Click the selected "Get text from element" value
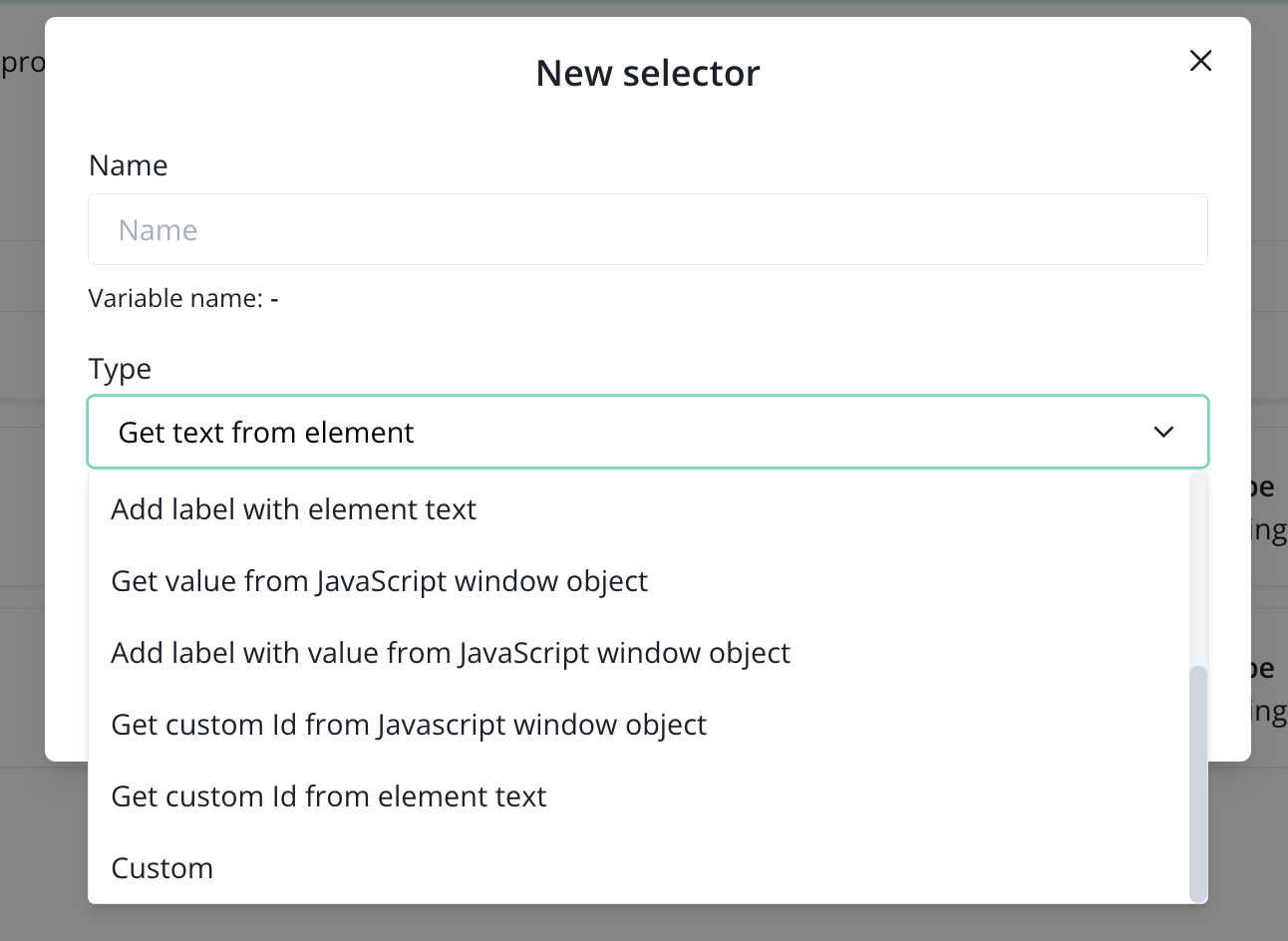 tap(266, 433)
